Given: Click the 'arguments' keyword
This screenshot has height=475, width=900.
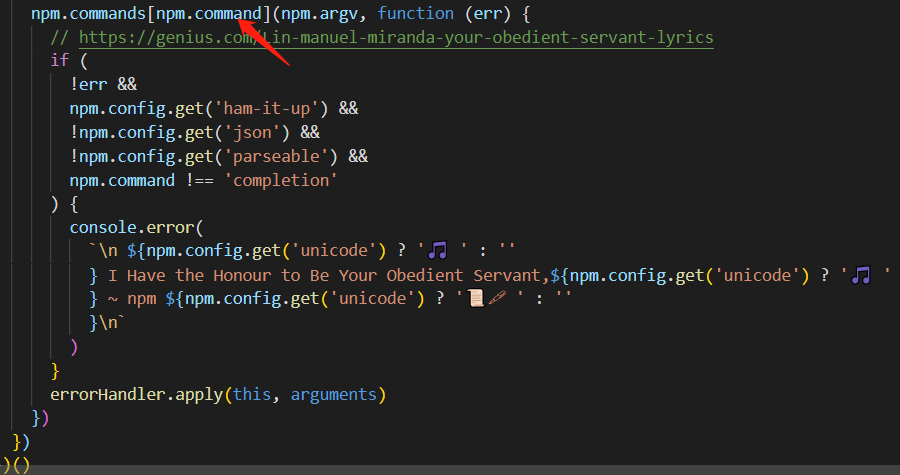Looking at the screenshot, I should tap(333, 395).
